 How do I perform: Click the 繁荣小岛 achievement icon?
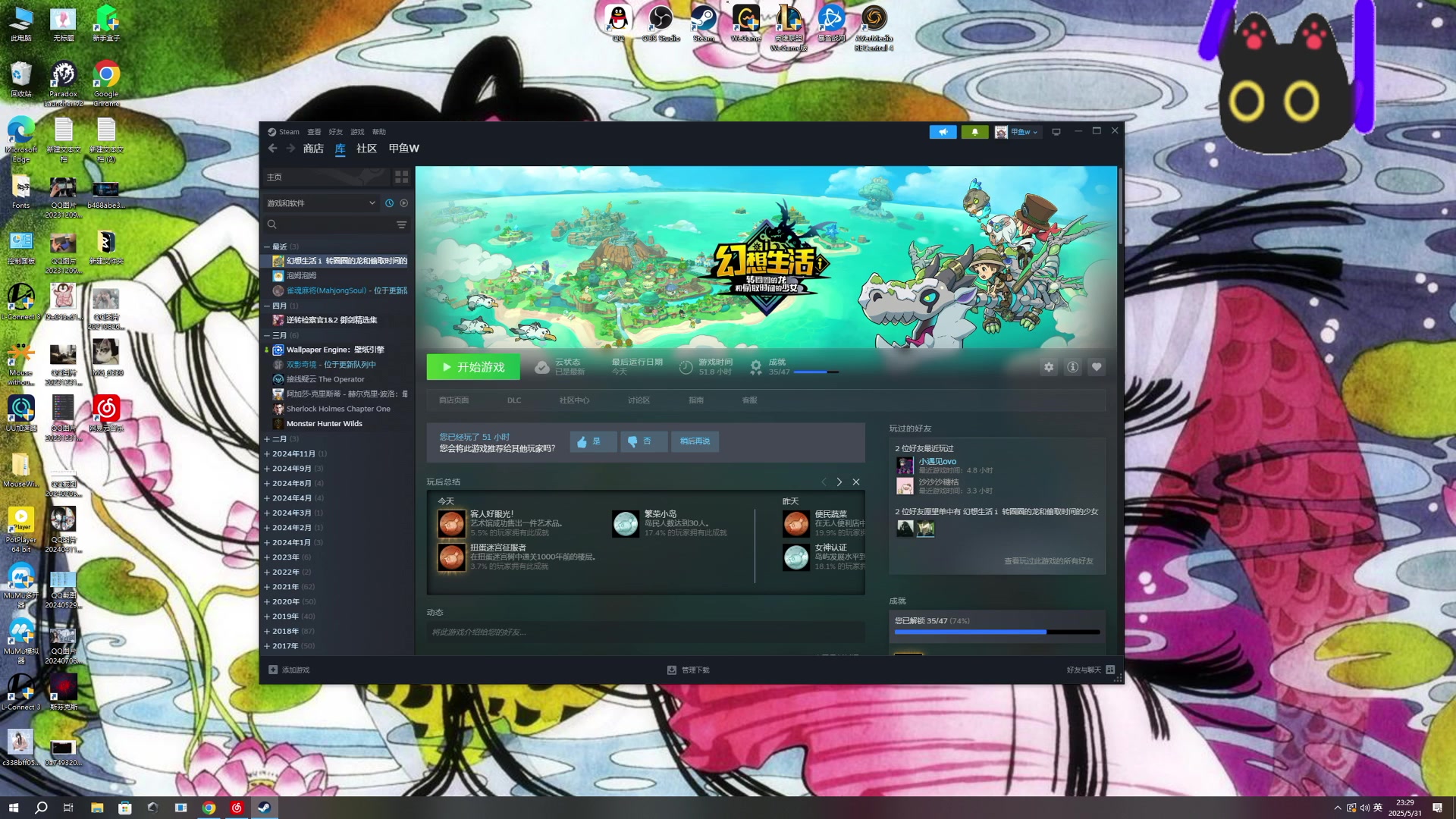(626, 523)
